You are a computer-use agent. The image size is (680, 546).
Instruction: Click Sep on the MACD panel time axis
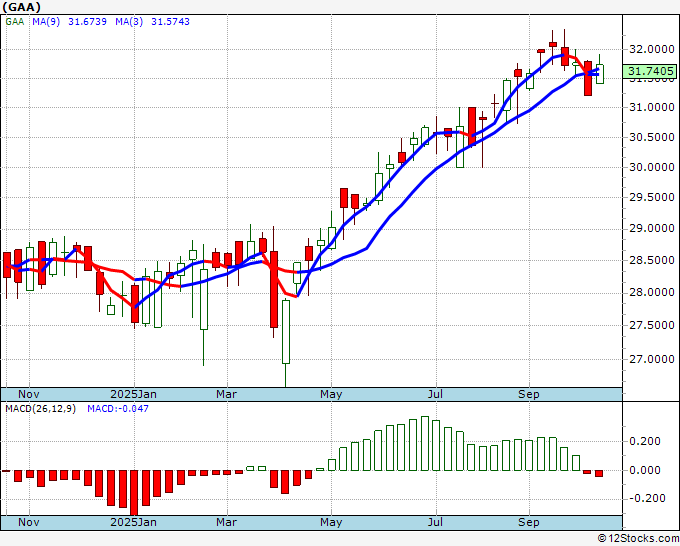529,522
